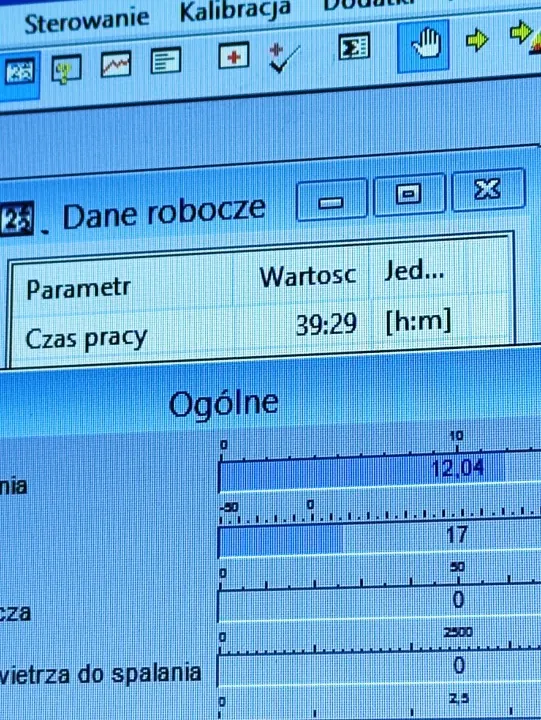This screenshot has height=720, width=541.
Task: Open the Kalibracja menu
Action: point(235,10)
